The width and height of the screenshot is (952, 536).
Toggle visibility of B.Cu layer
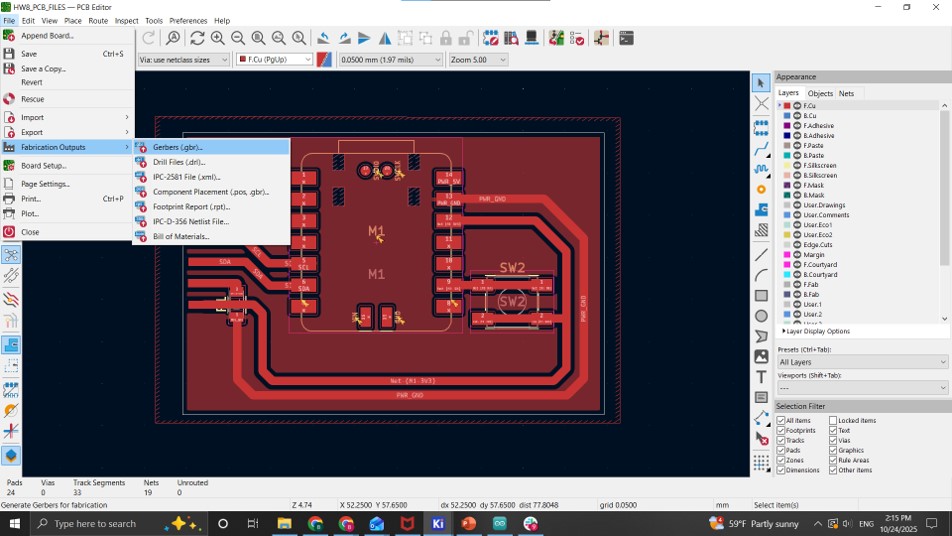pyautogui.click(x=797, y=115)
